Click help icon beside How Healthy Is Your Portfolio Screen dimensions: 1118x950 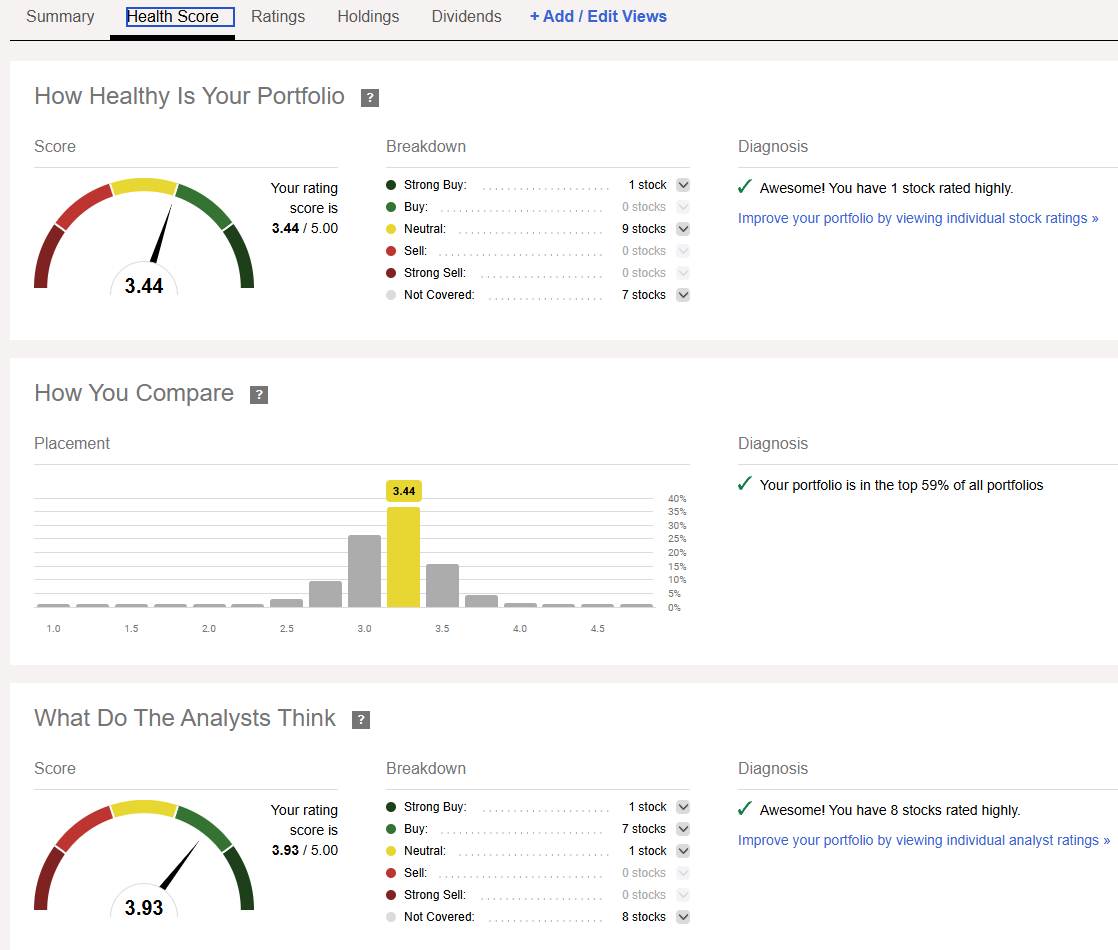point(370,98)
